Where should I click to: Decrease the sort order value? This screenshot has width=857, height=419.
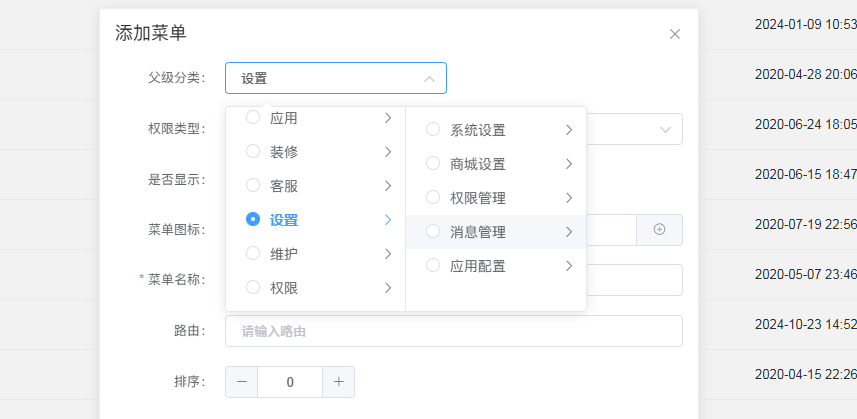[242, 382]
